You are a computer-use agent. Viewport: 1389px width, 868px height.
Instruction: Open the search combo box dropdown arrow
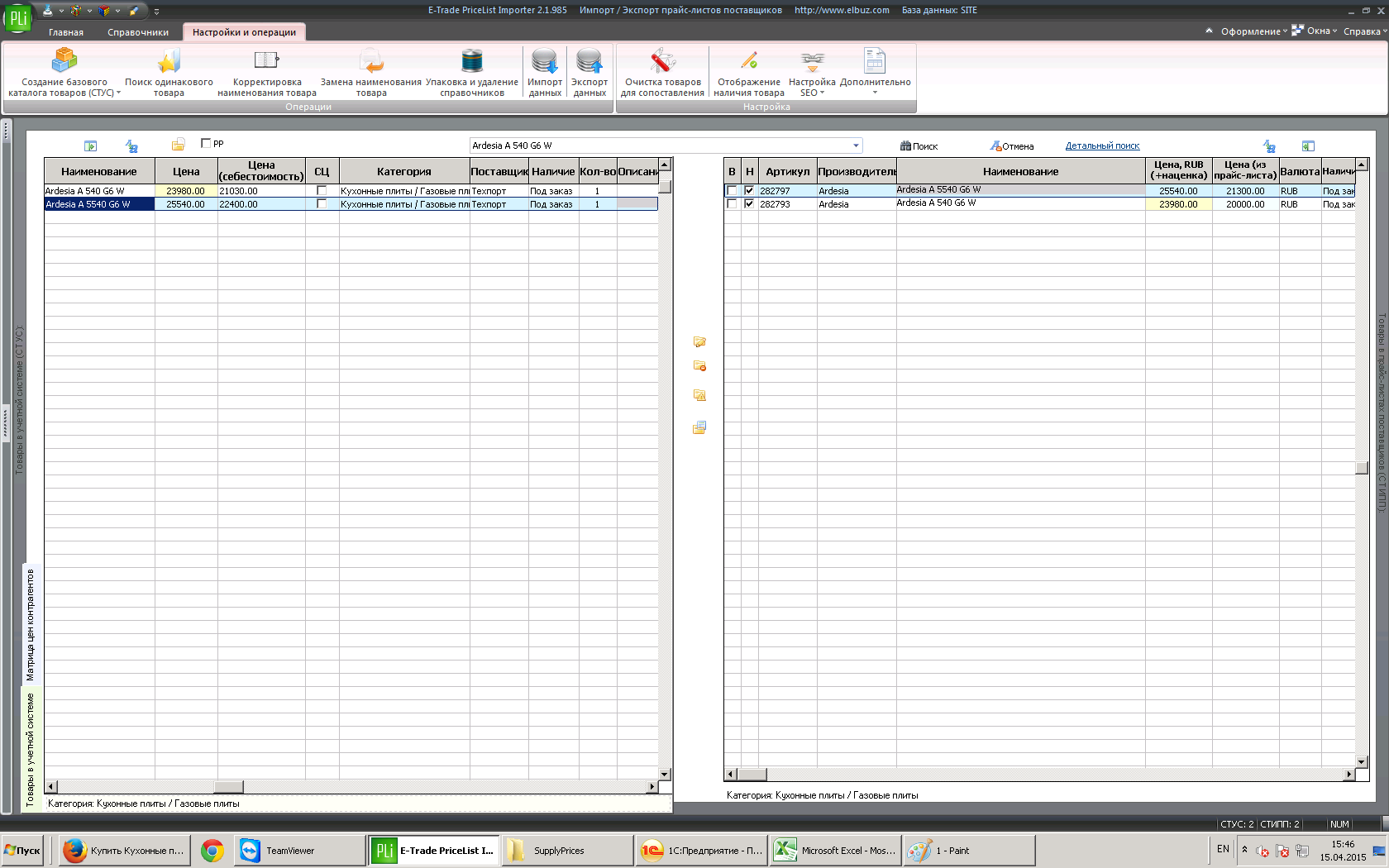click(856, 145)
